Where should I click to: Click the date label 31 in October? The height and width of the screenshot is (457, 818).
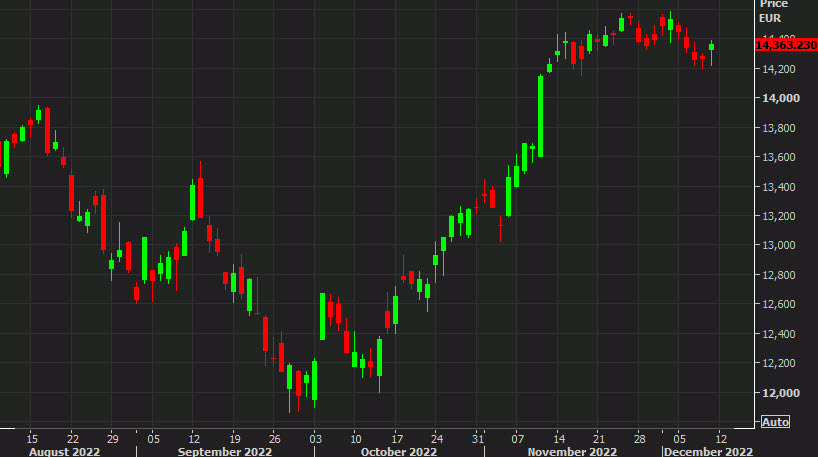point(477,439)
